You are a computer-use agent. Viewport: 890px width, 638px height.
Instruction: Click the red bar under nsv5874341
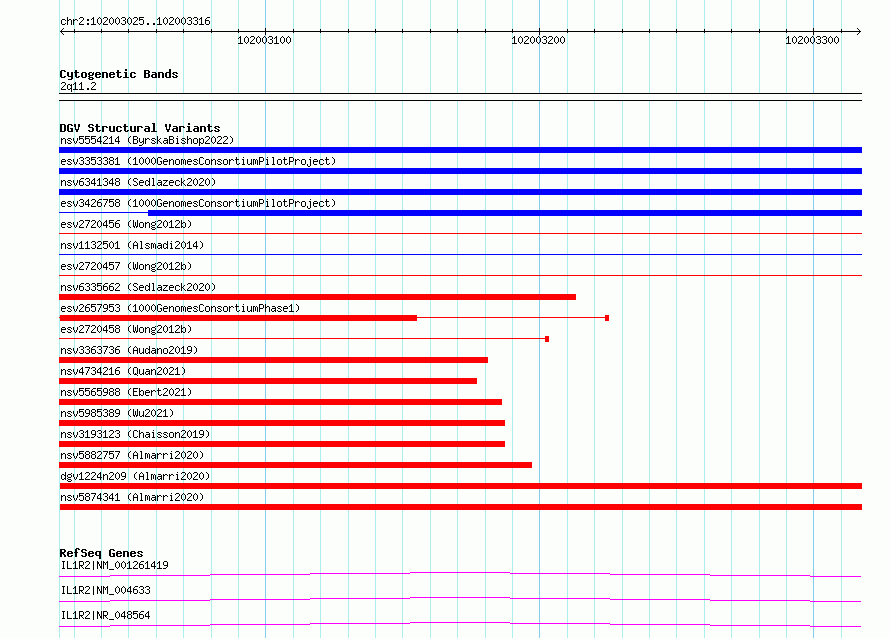pos(460,507)
